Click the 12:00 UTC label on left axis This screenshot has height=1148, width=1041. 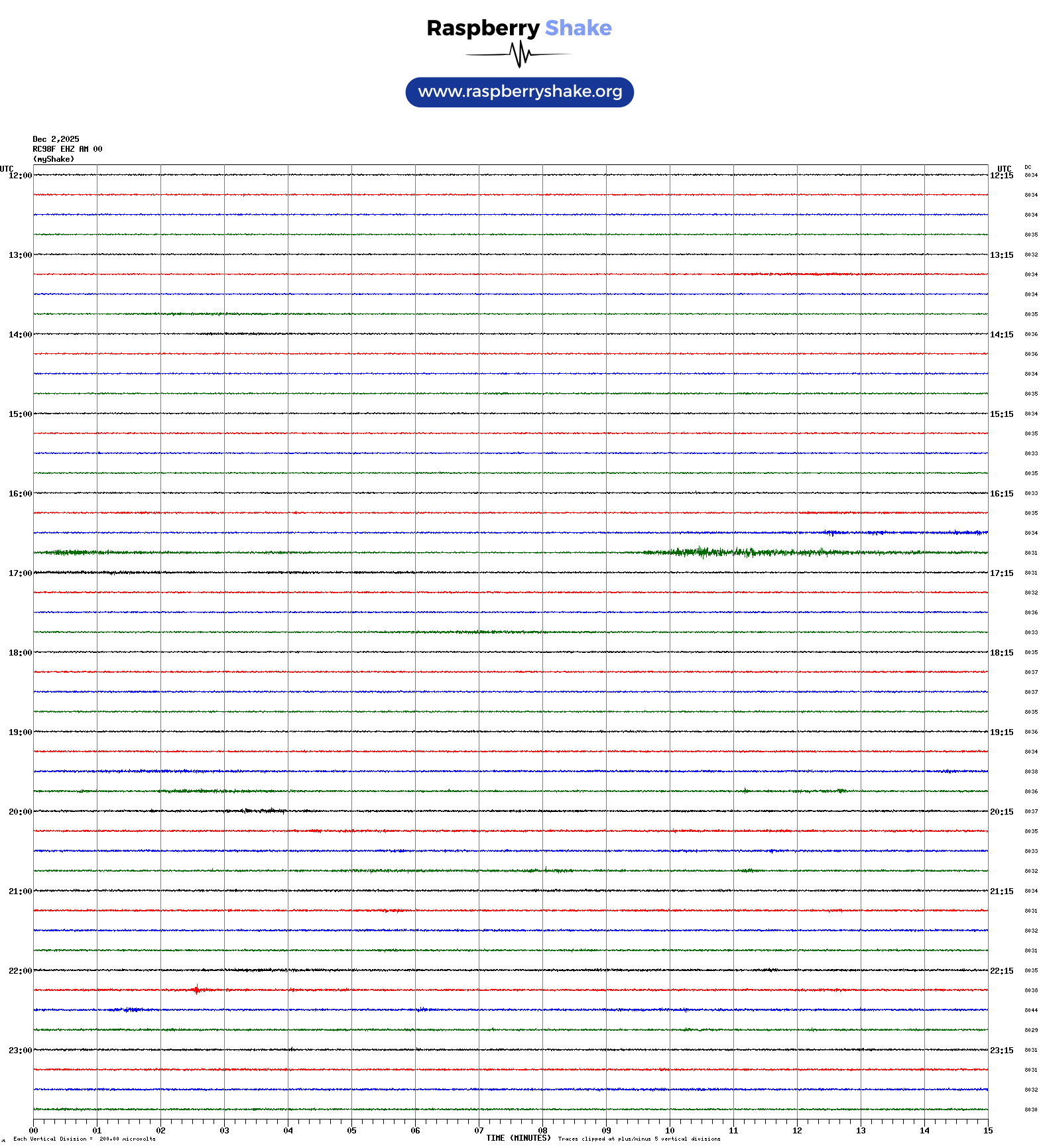[20, 176]
